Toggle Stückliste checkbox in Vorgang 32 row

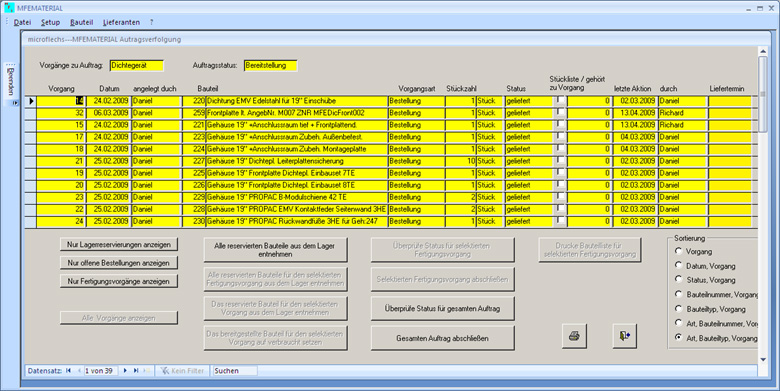coord(560,111)
